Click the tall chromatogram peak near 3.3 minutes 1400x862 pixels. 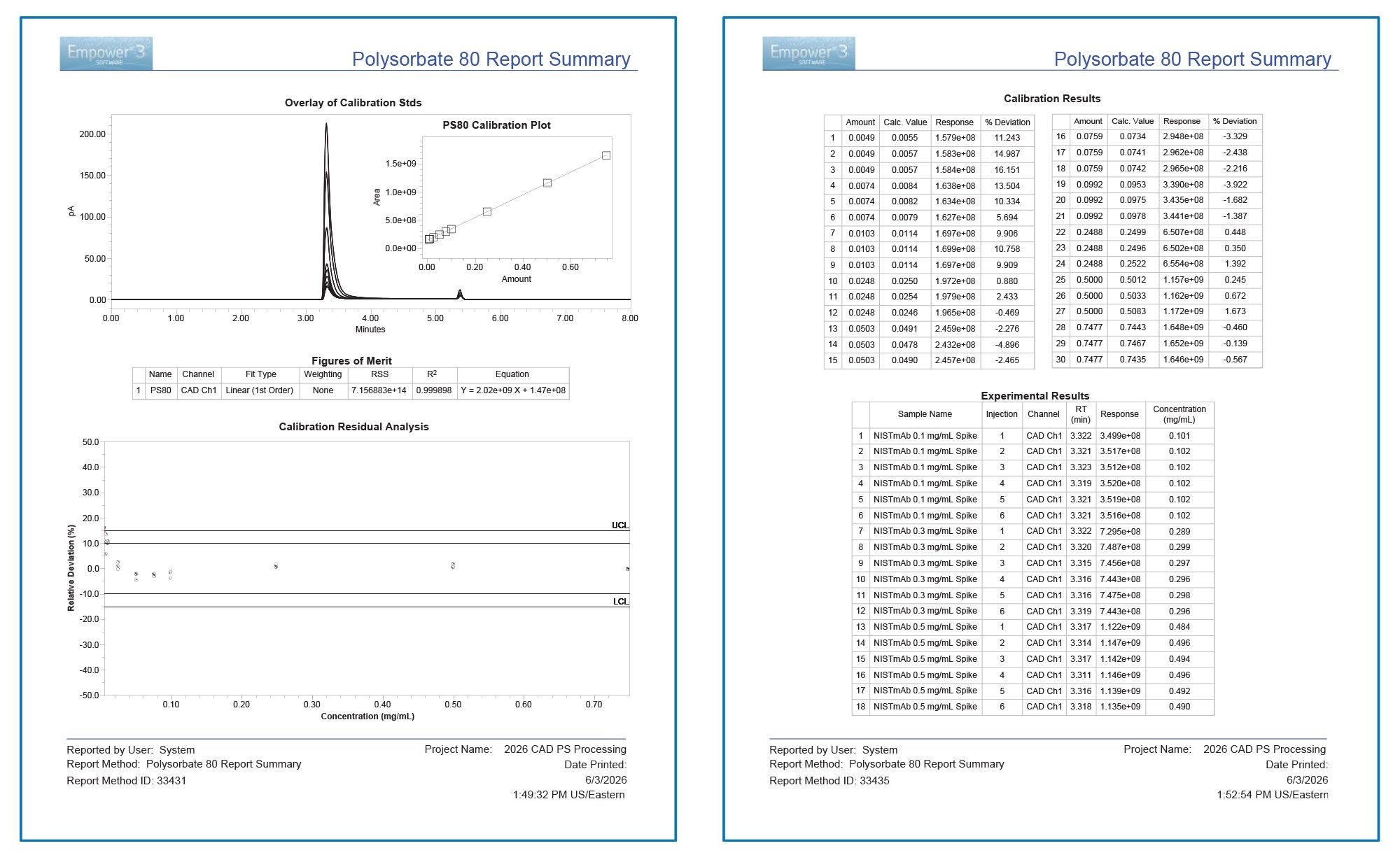click(326, 210)
